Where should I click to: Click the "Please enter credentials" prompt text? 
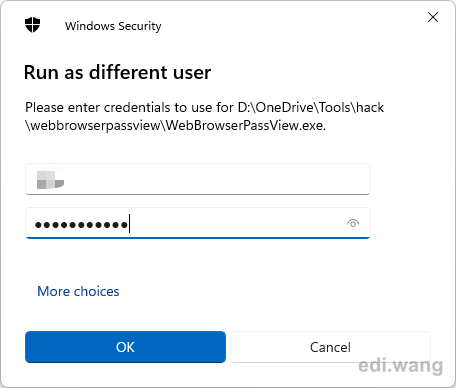[129, 107]
